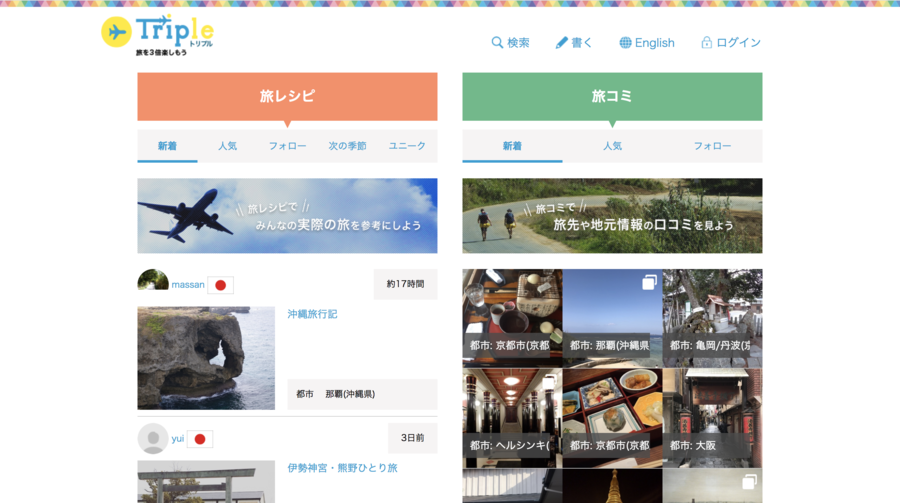Click 約17時間 timestamp label
This screenshot has height=503, width=900.
pyautogui.click(x=405, y=284)
